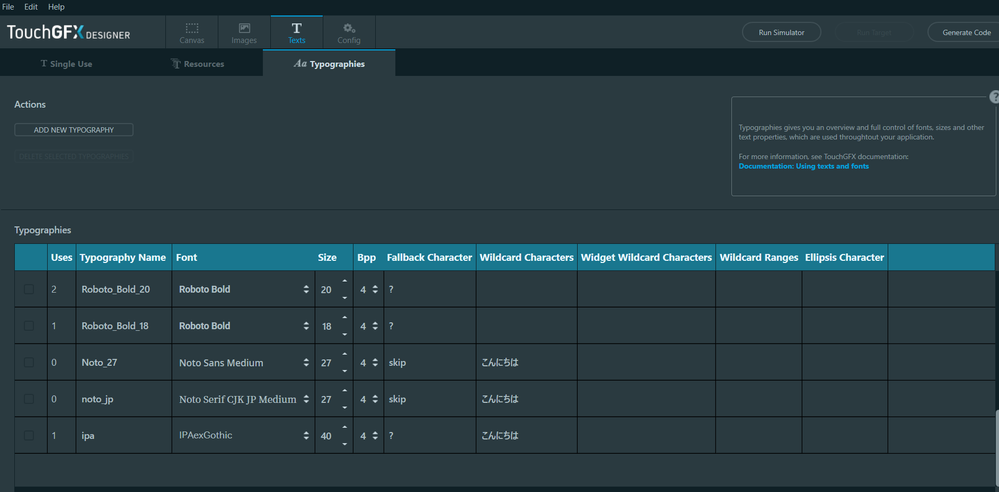
Task: Click the Wildcard Ranges column header
Action: [x=759, y=257]
